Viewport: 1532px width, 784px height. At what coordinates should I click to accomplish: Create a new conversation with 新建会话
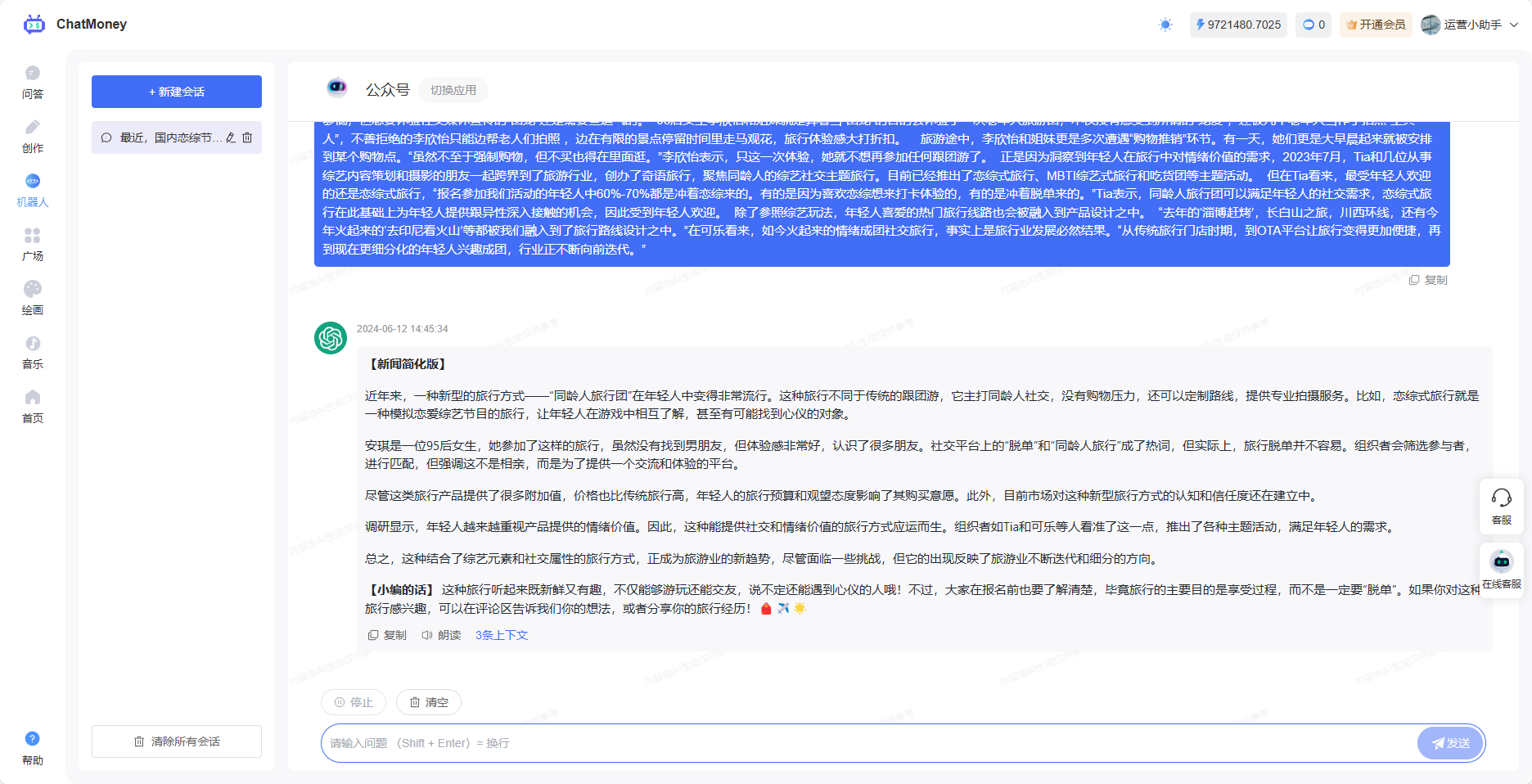(177, 92)
